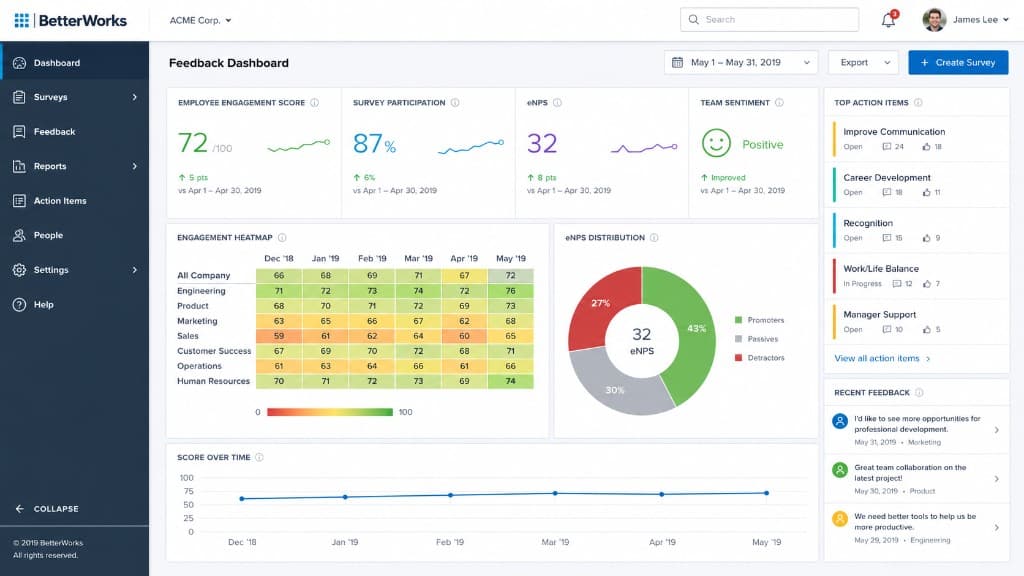Viewport: 1024px width, 576px height.
Task: Show info for Survey Participation
Action: tap(455, 103)
